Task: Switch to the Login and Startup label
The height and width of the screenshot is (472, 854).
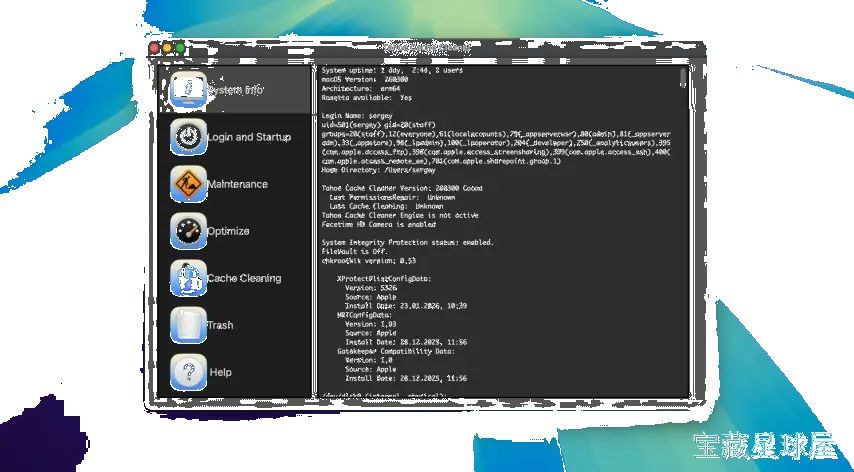Action: [249, 137]
